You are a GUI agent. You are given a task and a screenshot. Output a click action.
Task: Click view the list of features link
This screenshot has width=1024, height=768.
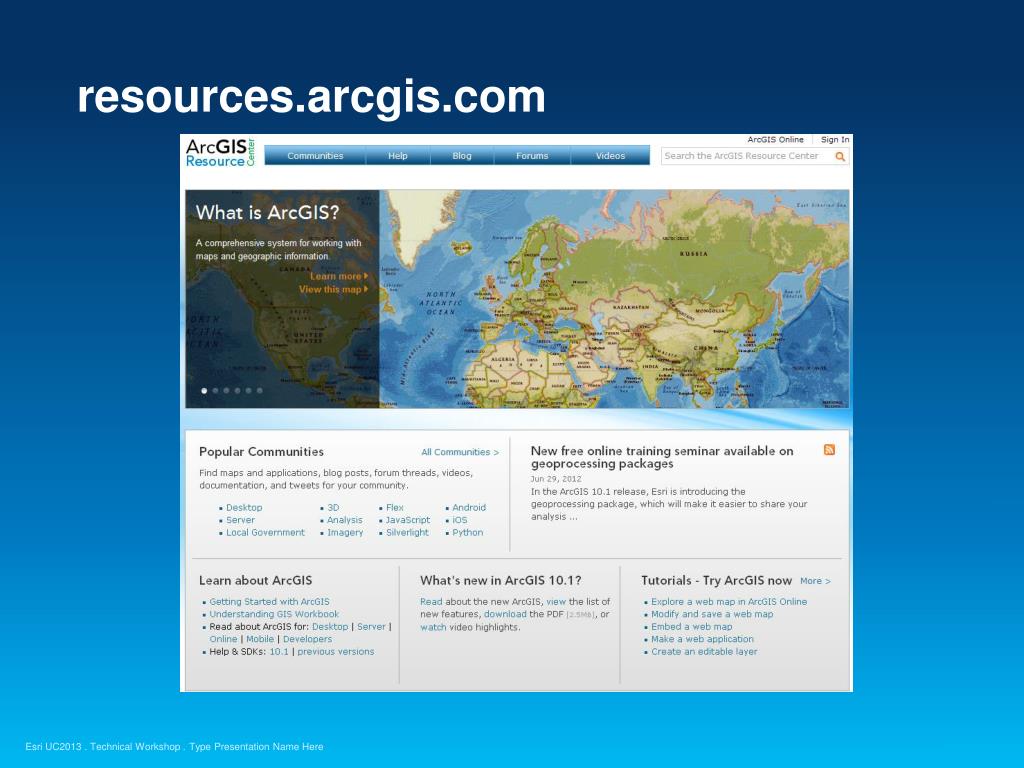pyautogui.click(x=556, y=601)
